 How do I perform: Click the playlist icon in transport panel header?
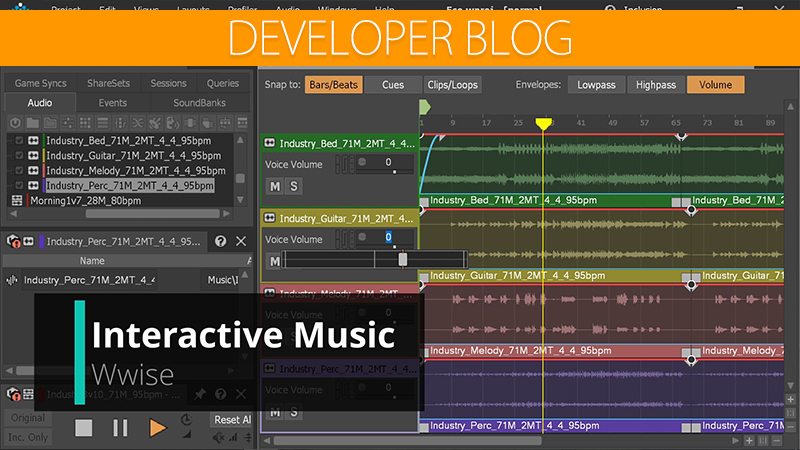pos(28,394)
